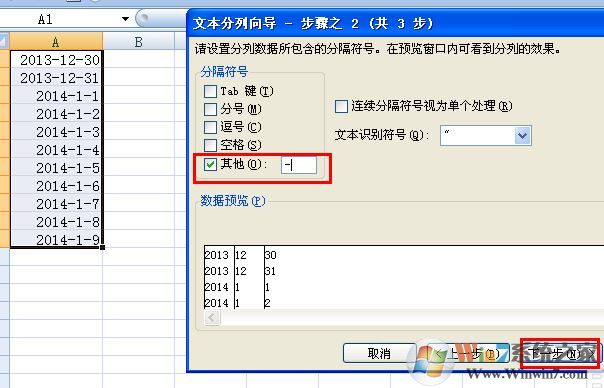Click the wizard title bar 文本分列向导

(x=395, y=23)
